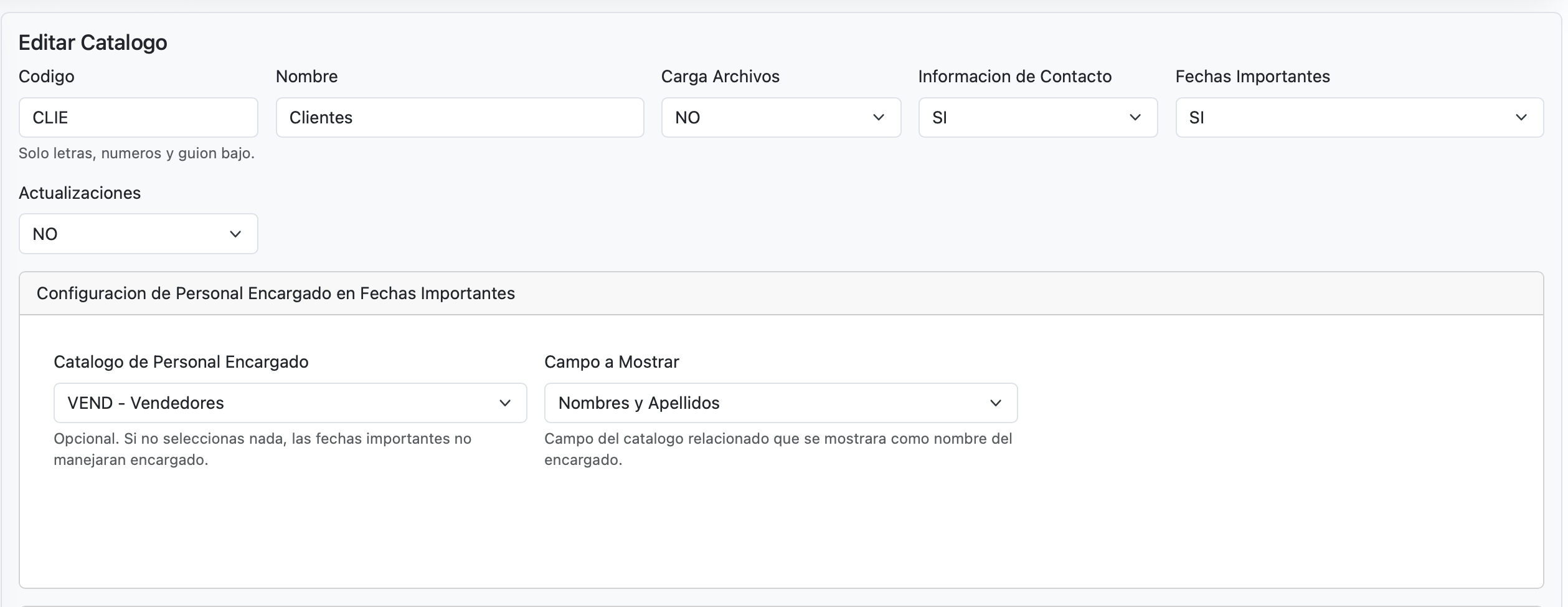This screenshot has height=607, width=1568.
Task: Open the Fechas Importantes dropdown
Action: (x=1358, y=117)
